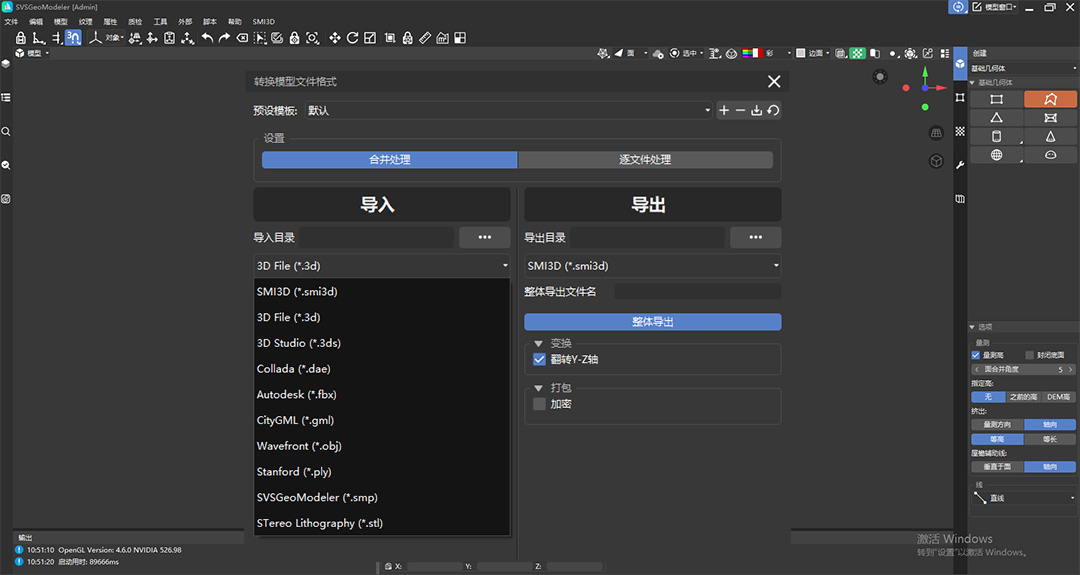Viewport: 1080px width, 575px height.
Task: Select the scale tool icon
Action: click(370, 38)
